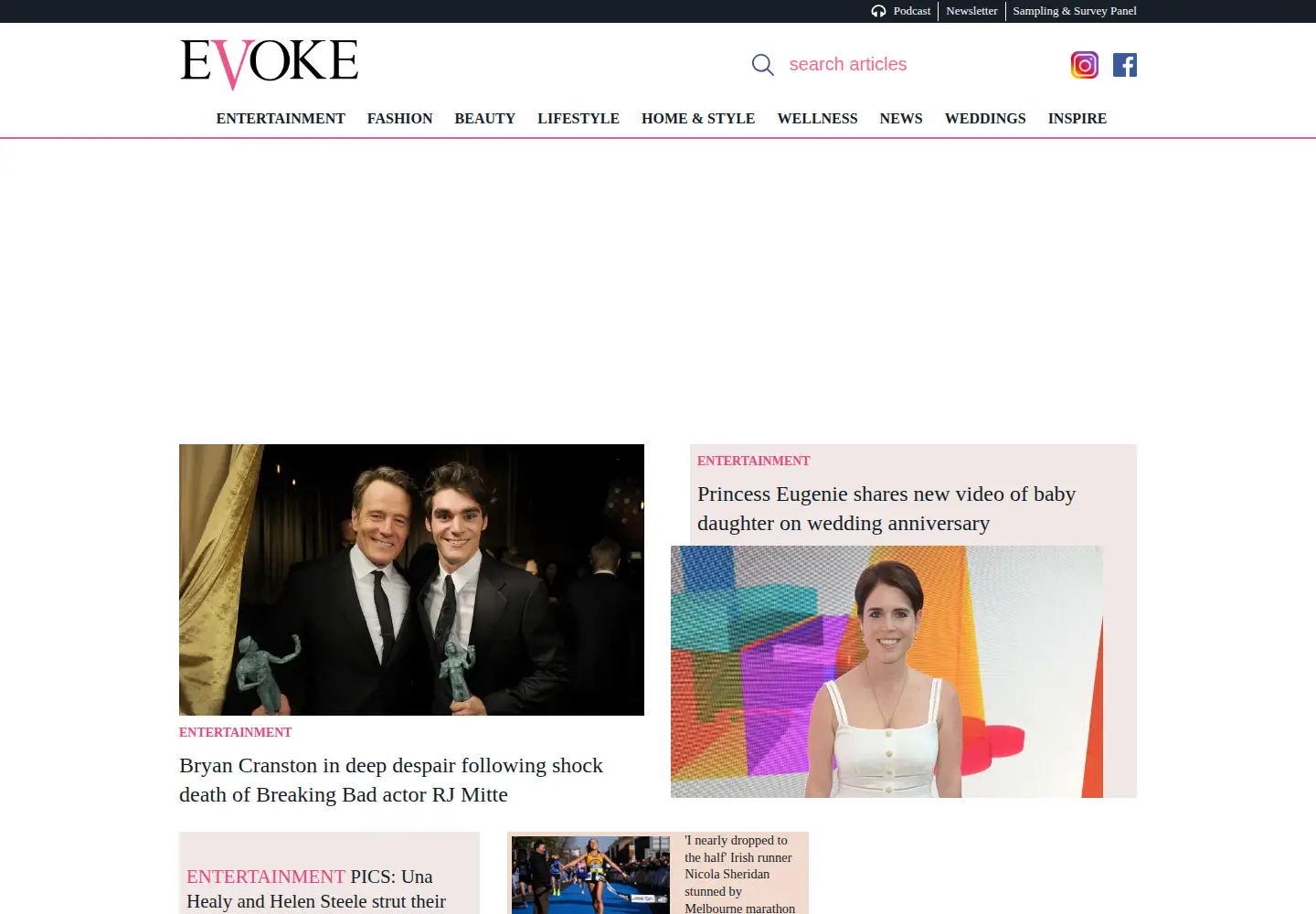1316x914 pixels.
Task: Open the Home & Style menu
Action: click(x=698, y=119)
